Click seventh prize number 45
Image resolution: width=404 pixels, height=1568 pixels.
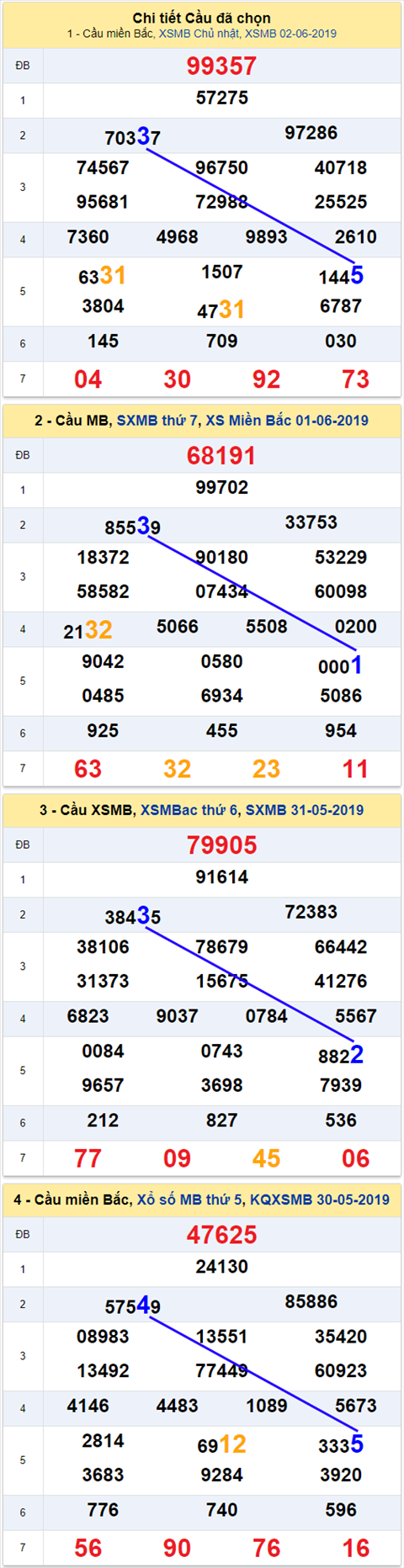click(x=267, y=1158)
